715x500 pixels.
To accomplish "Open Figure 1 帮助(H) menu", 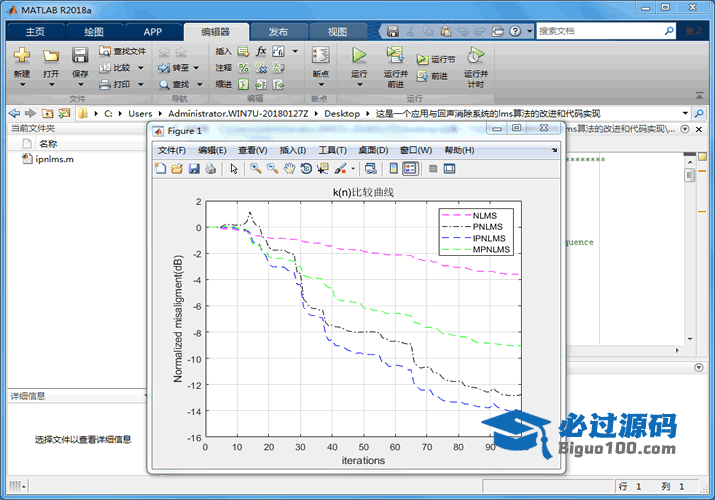I will tap(459, 150).
